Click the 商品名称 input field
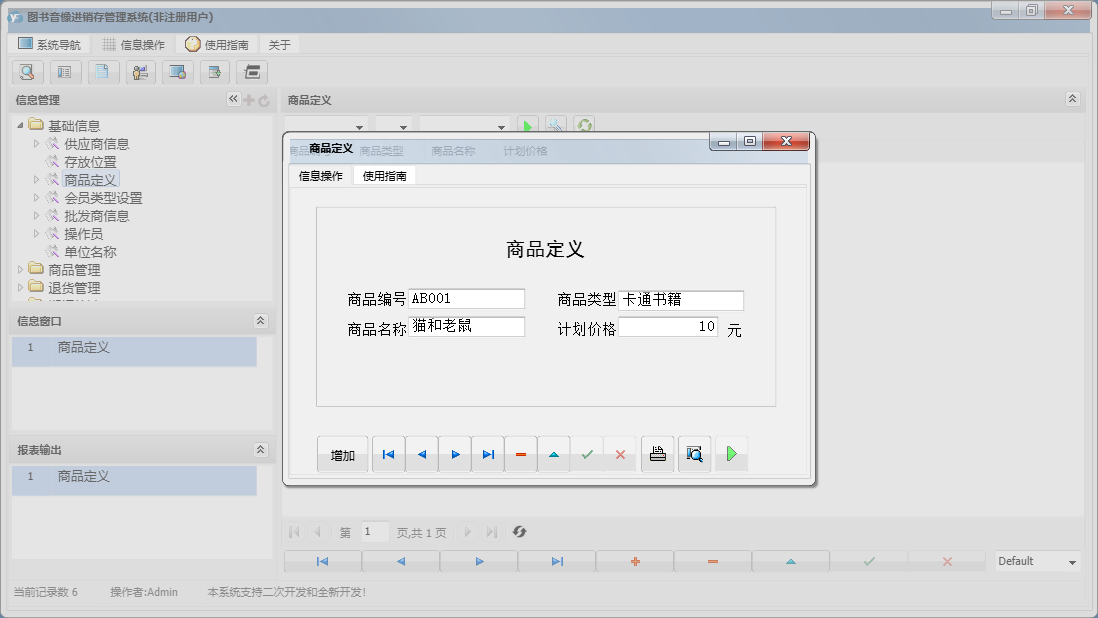The image size is (1098, 618). pyautogui.click(x=466, y=327)
